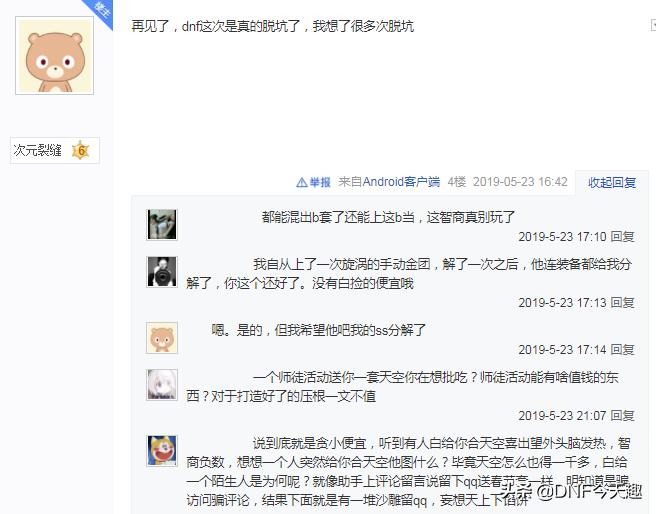Image resolution: width=656 pixels, height=514 pixels.
Task: Click the camera-photo avatar of second commenter
Action: tap(162, 272)
